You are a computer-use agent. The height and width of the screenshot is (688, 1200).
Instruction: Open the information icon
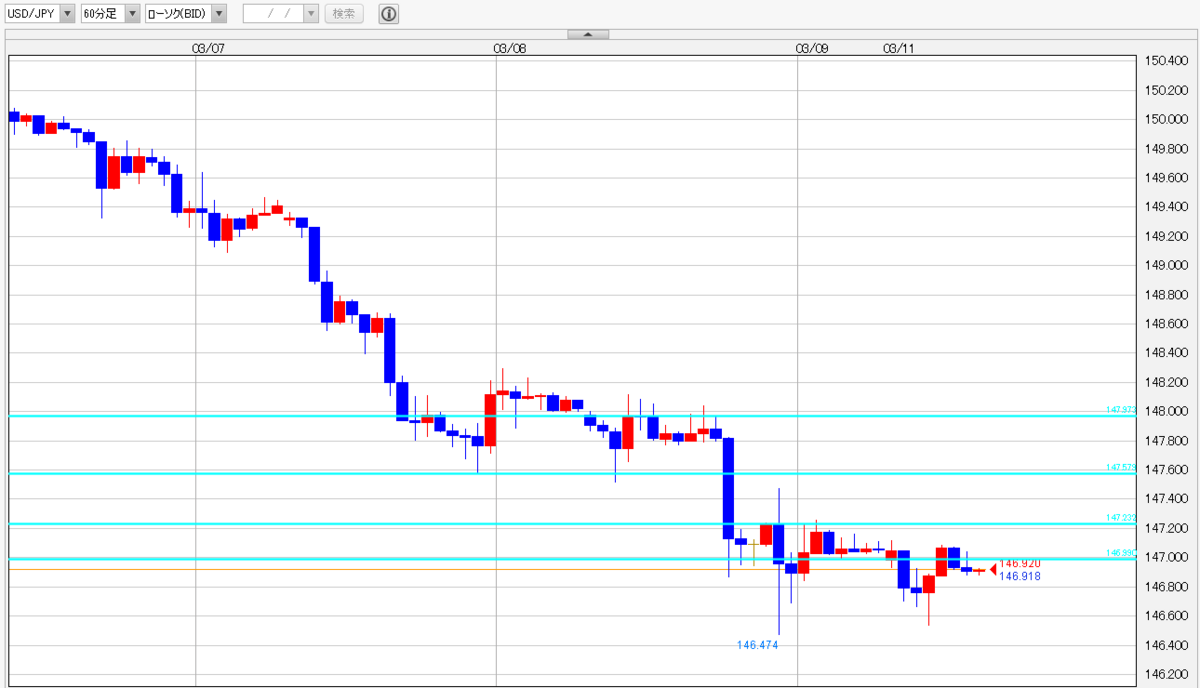click(x=388, y=14)
